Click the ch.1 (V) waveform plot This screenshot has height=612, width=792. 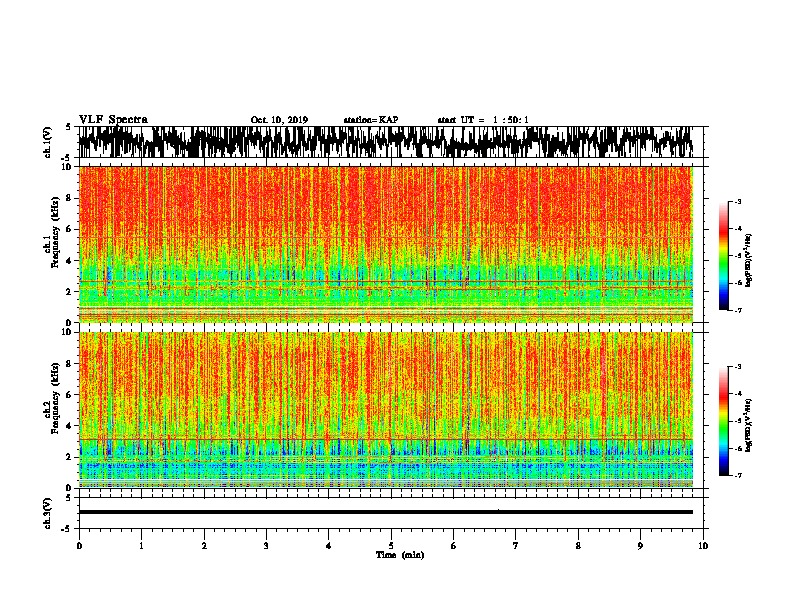(391, 142)
